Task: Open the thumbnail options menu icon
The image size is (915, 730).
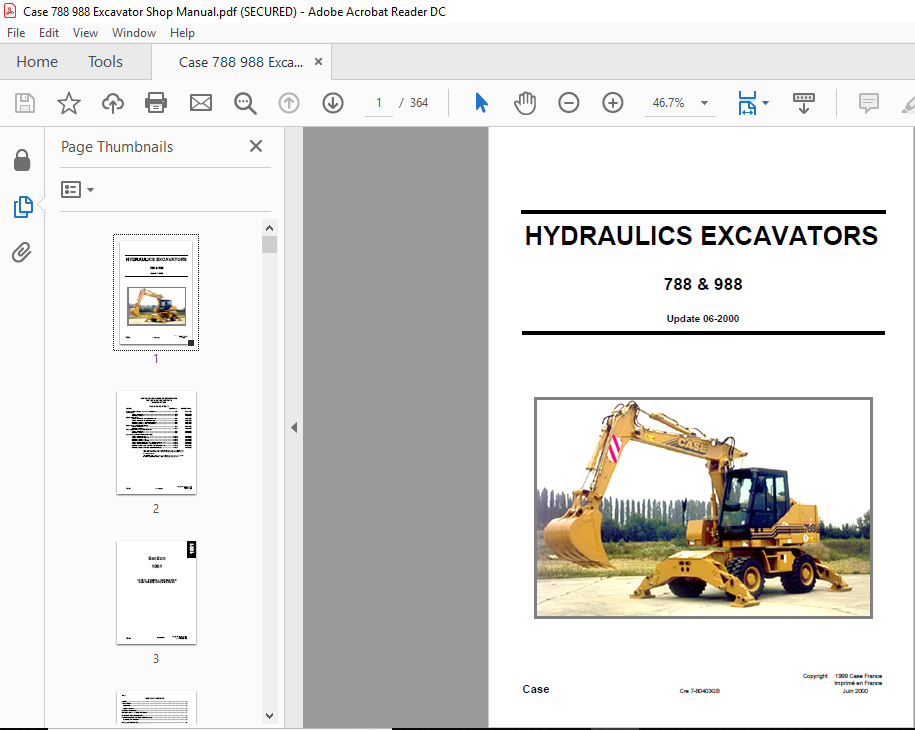Action: (x=71, y=190)
